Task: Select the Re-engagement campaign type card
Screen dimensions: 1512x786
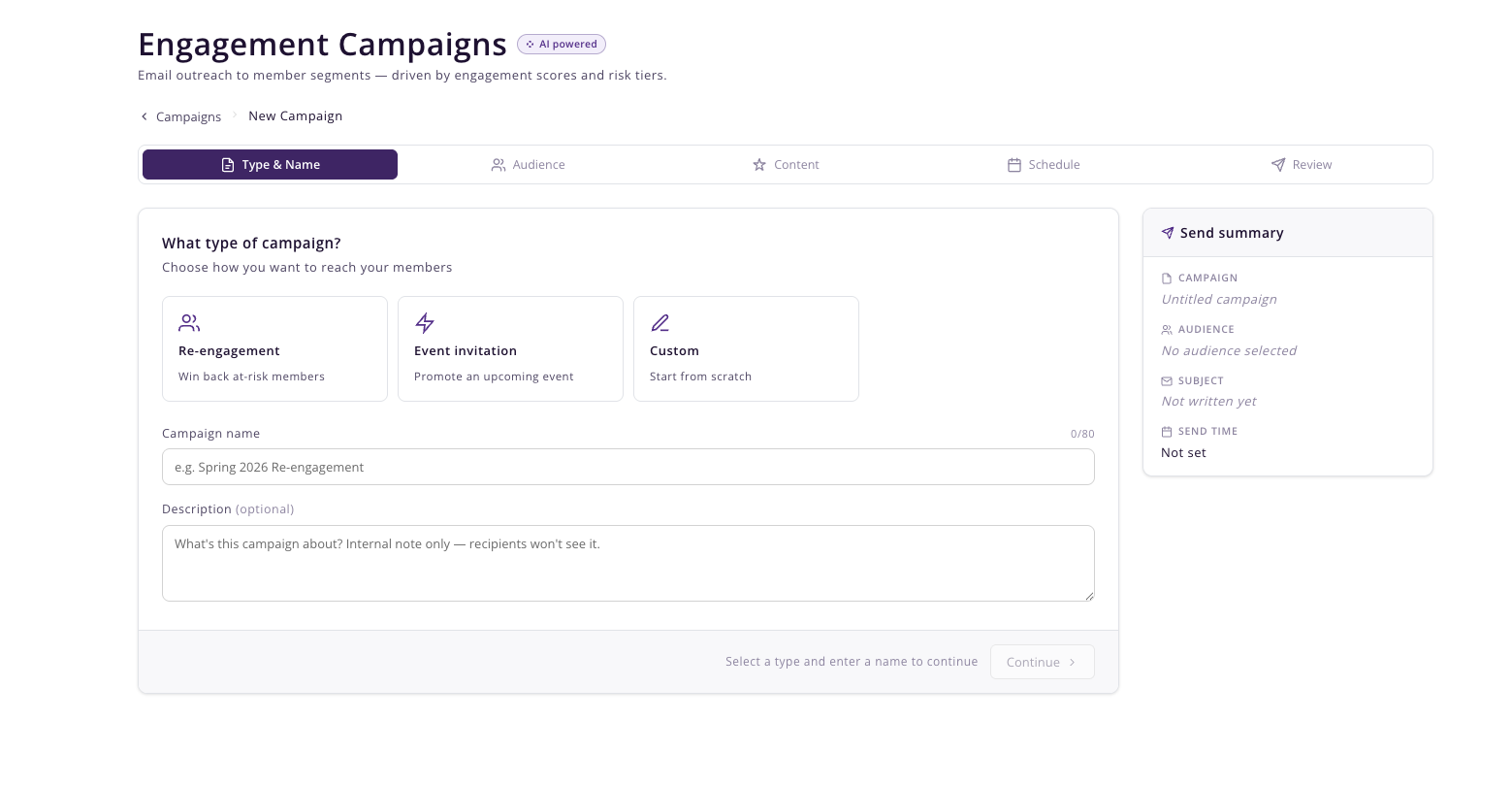Action: 274,348
